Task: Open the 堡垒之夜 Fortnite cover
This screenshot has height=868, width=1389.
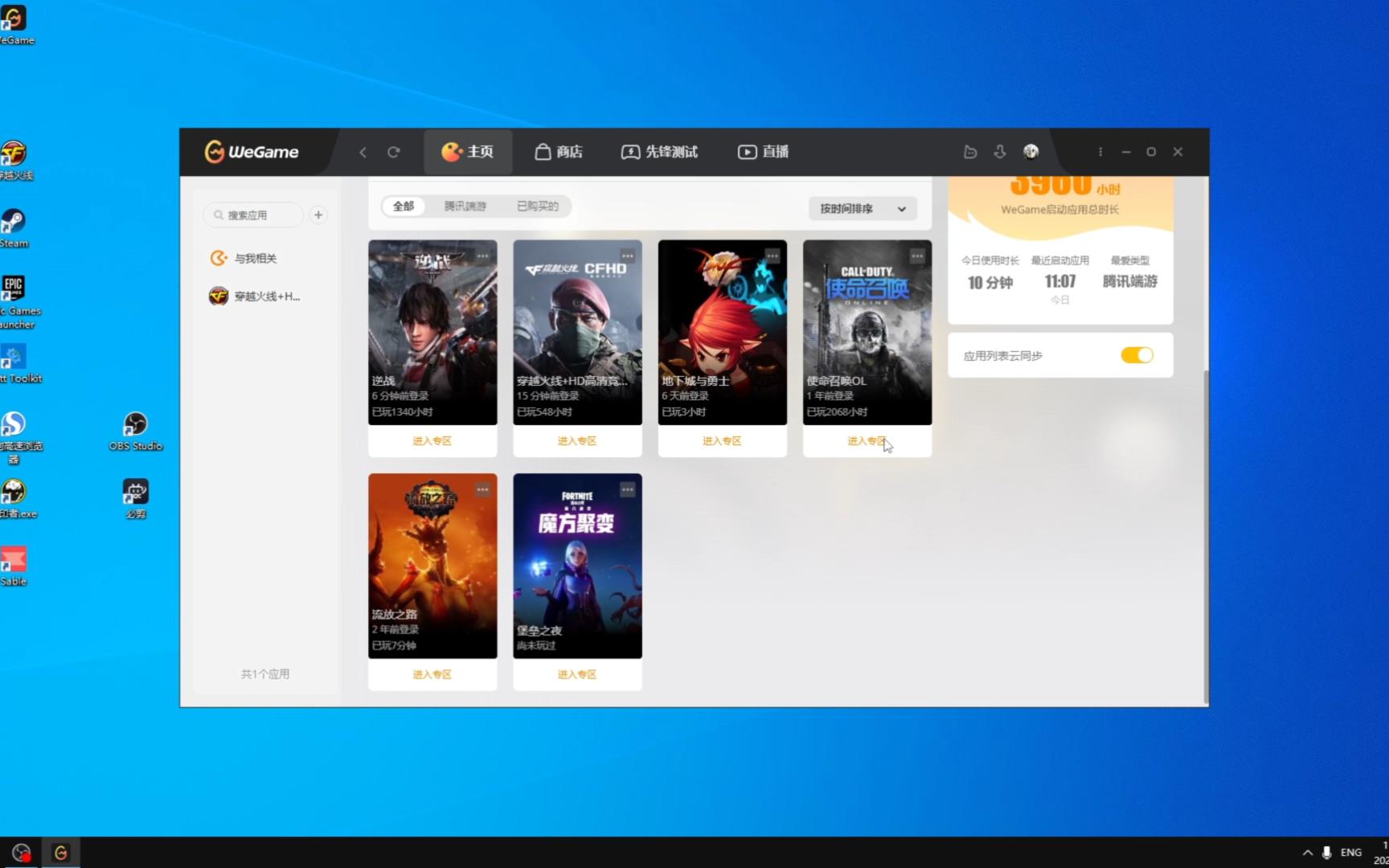Action: [577, 566]
